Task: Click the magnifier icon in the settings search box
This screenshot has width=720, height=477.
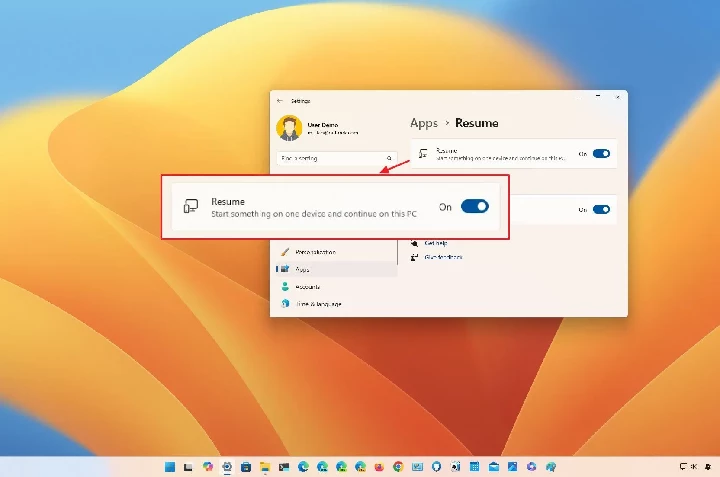Action: point(389,158)
